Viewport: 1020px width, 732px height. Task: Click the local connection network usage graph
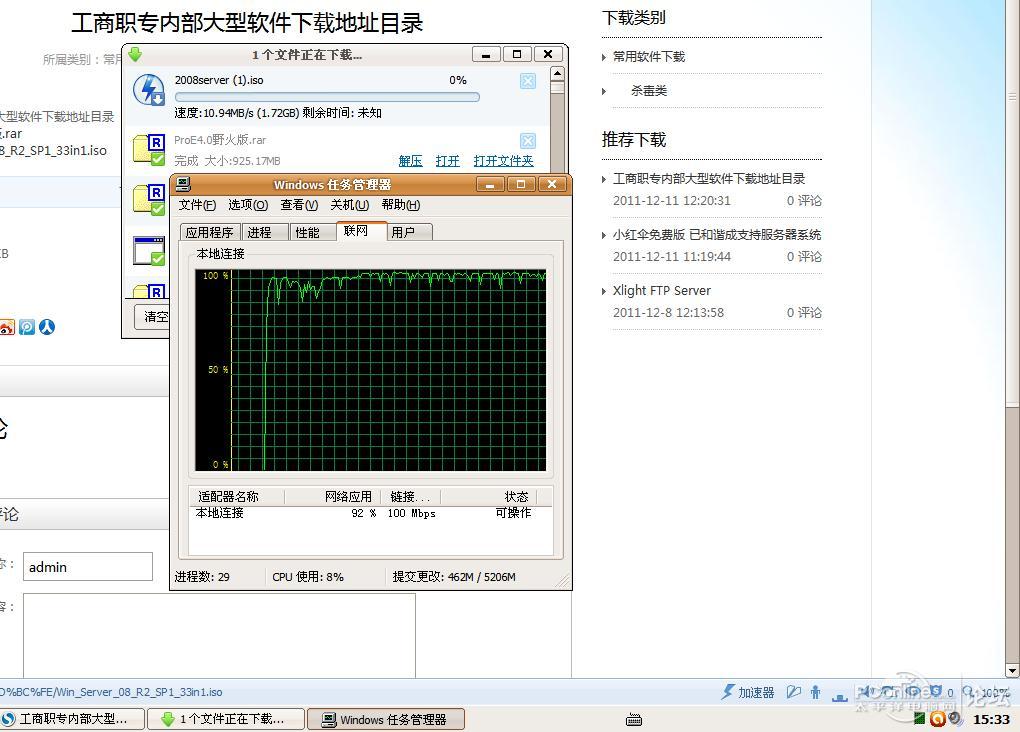tap(370, 370)
